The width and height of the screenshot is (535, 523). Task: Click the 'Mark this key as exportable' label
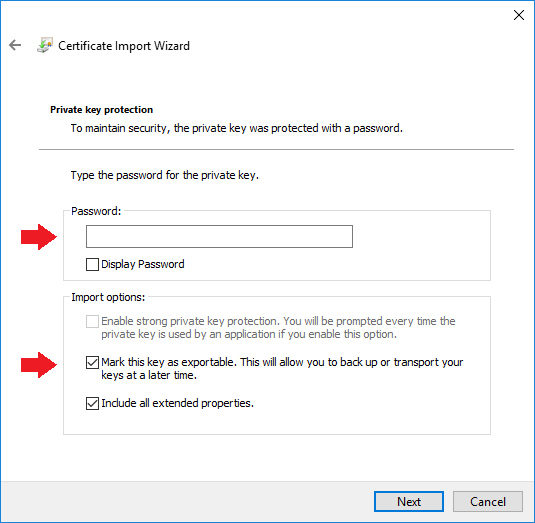coord(282,368)
